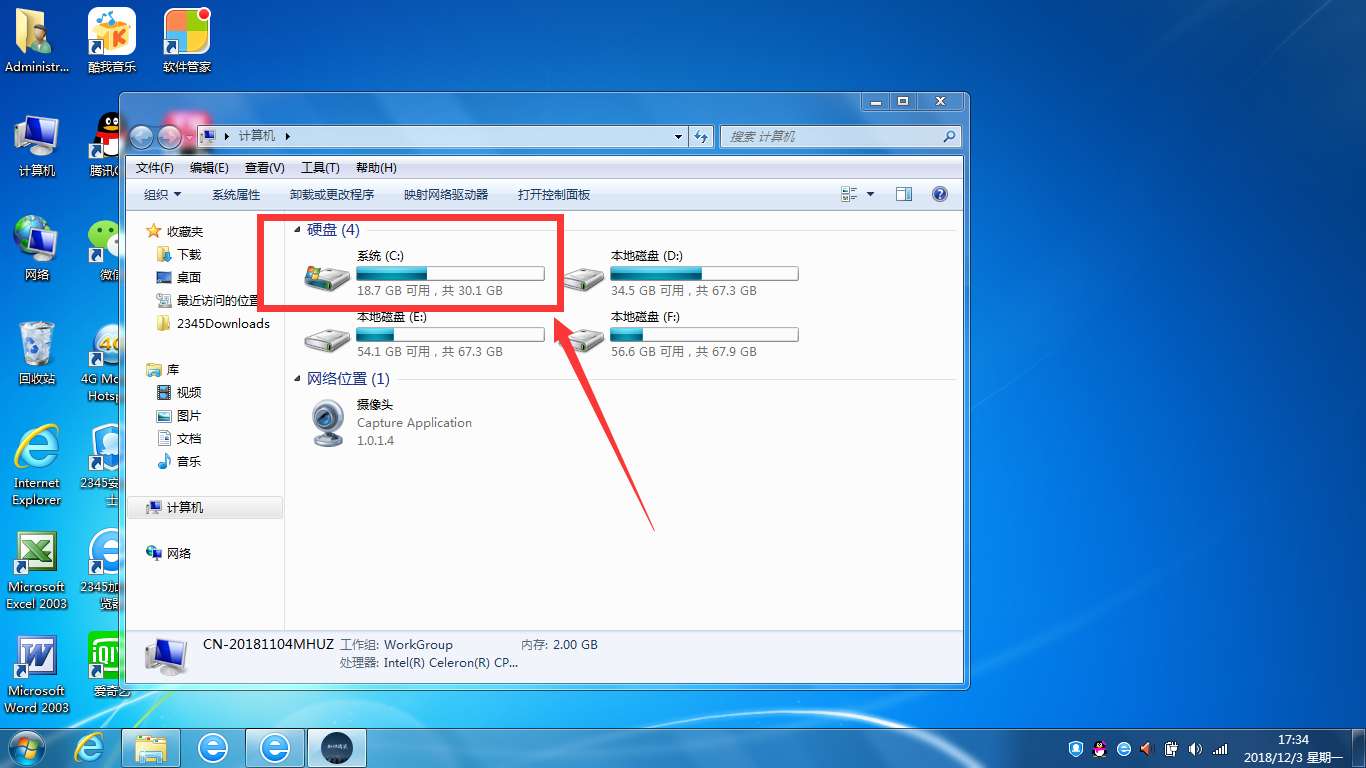The image size is (1366, 768).
Task: Click the help question mark icon
Action: 939,195
